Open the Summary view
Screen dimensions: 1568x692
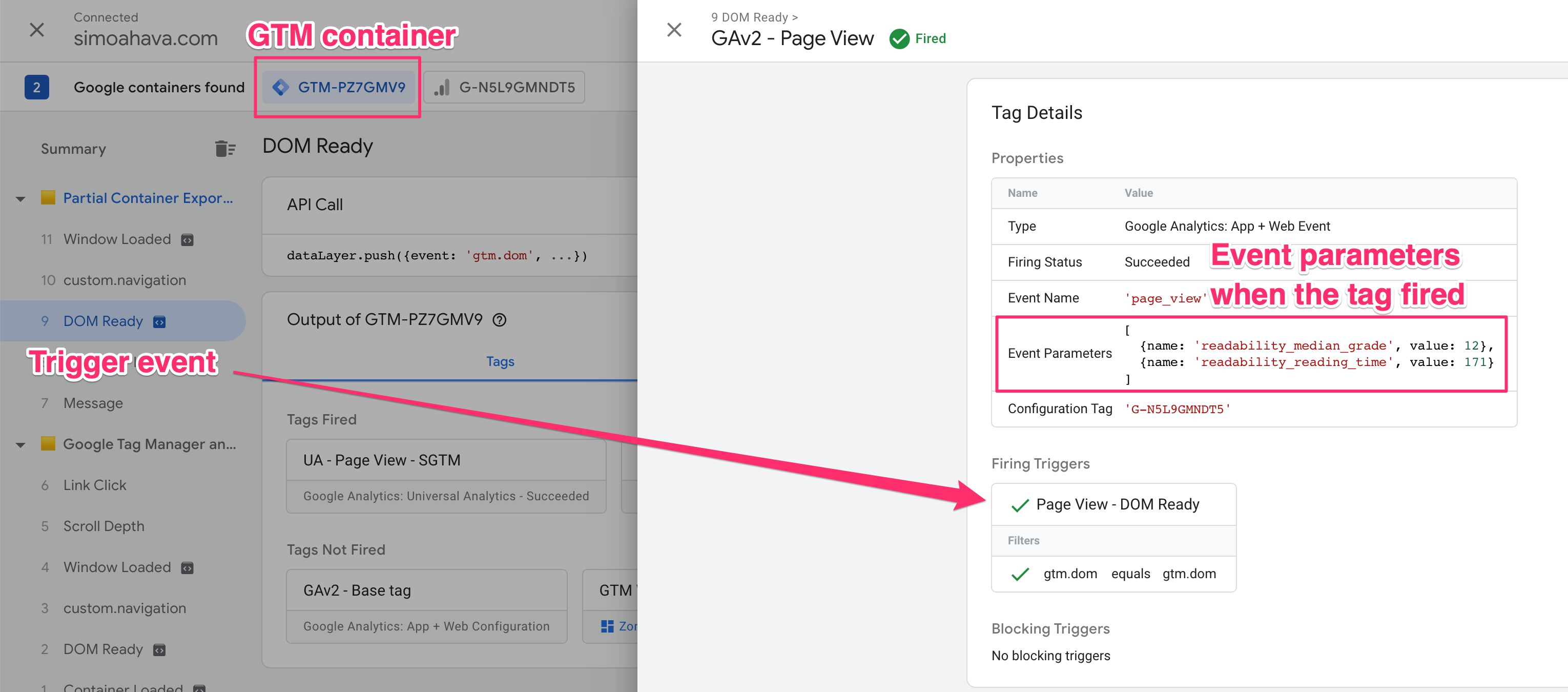coord(74,149)
